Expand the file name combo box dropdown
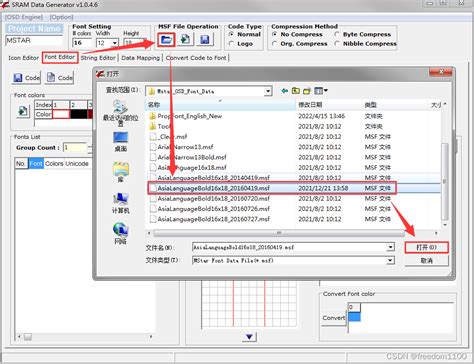 click(390, 247)
